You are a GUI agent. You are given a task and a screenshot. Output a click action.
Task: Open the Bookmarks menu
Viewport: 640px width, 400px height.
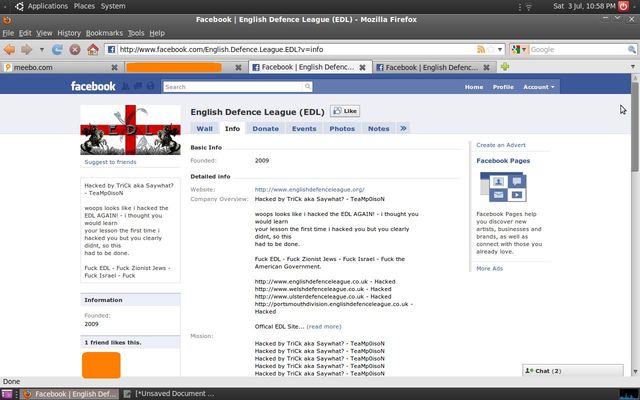104,33
